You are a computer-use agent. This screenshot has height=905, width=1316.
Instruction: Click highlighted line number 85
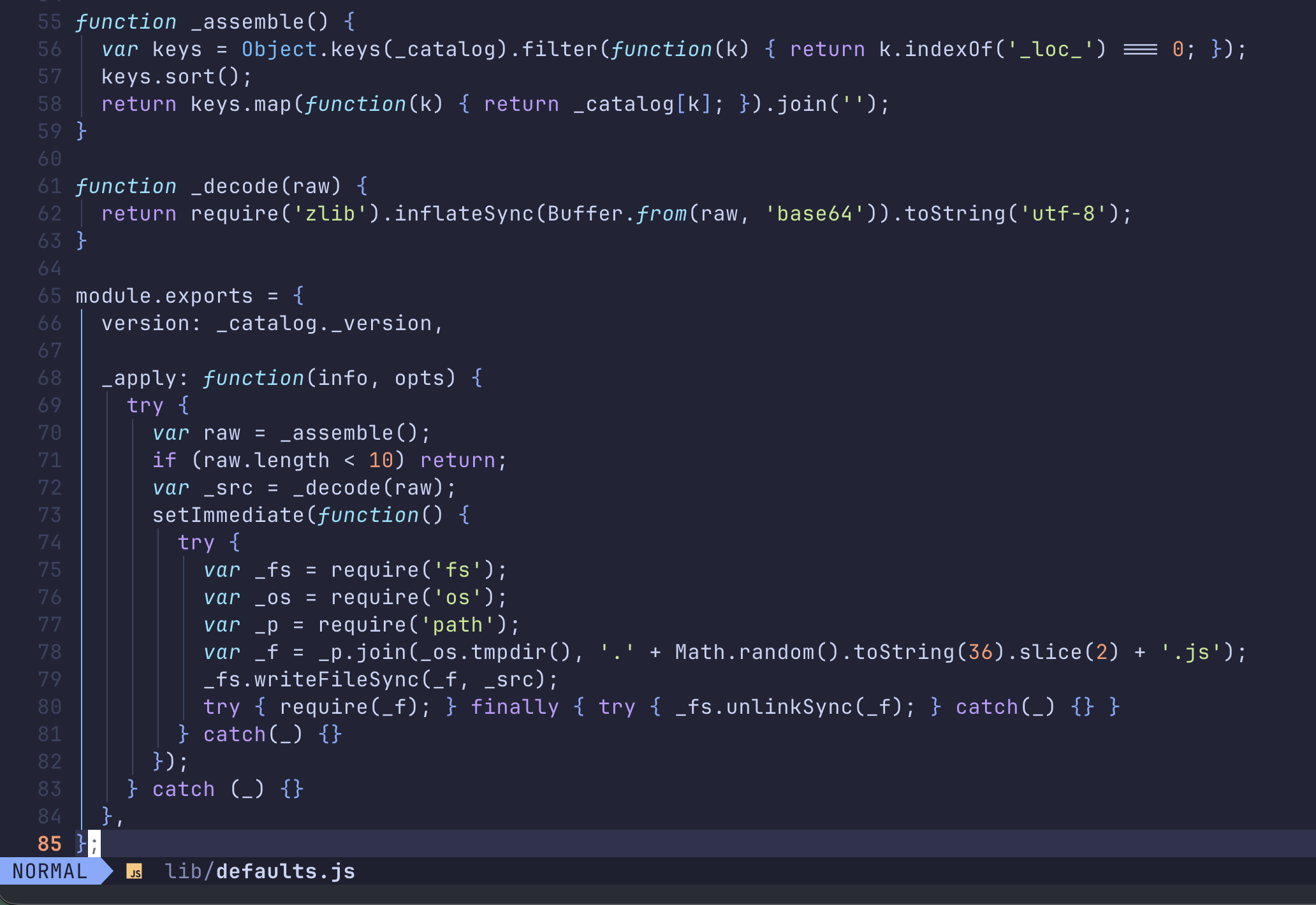tap(49, 843)
